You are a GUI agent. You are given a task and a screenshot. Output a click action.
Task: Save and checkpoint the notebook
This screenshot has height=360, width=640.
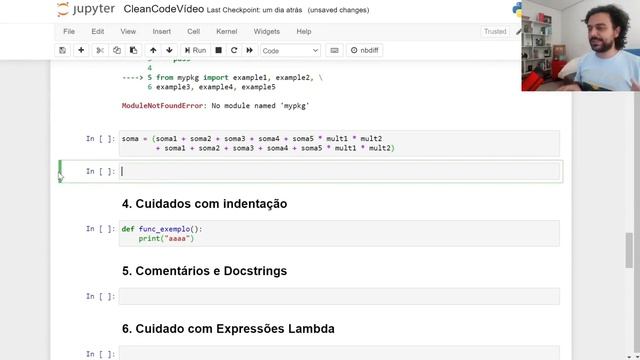[x=62, y=50]
